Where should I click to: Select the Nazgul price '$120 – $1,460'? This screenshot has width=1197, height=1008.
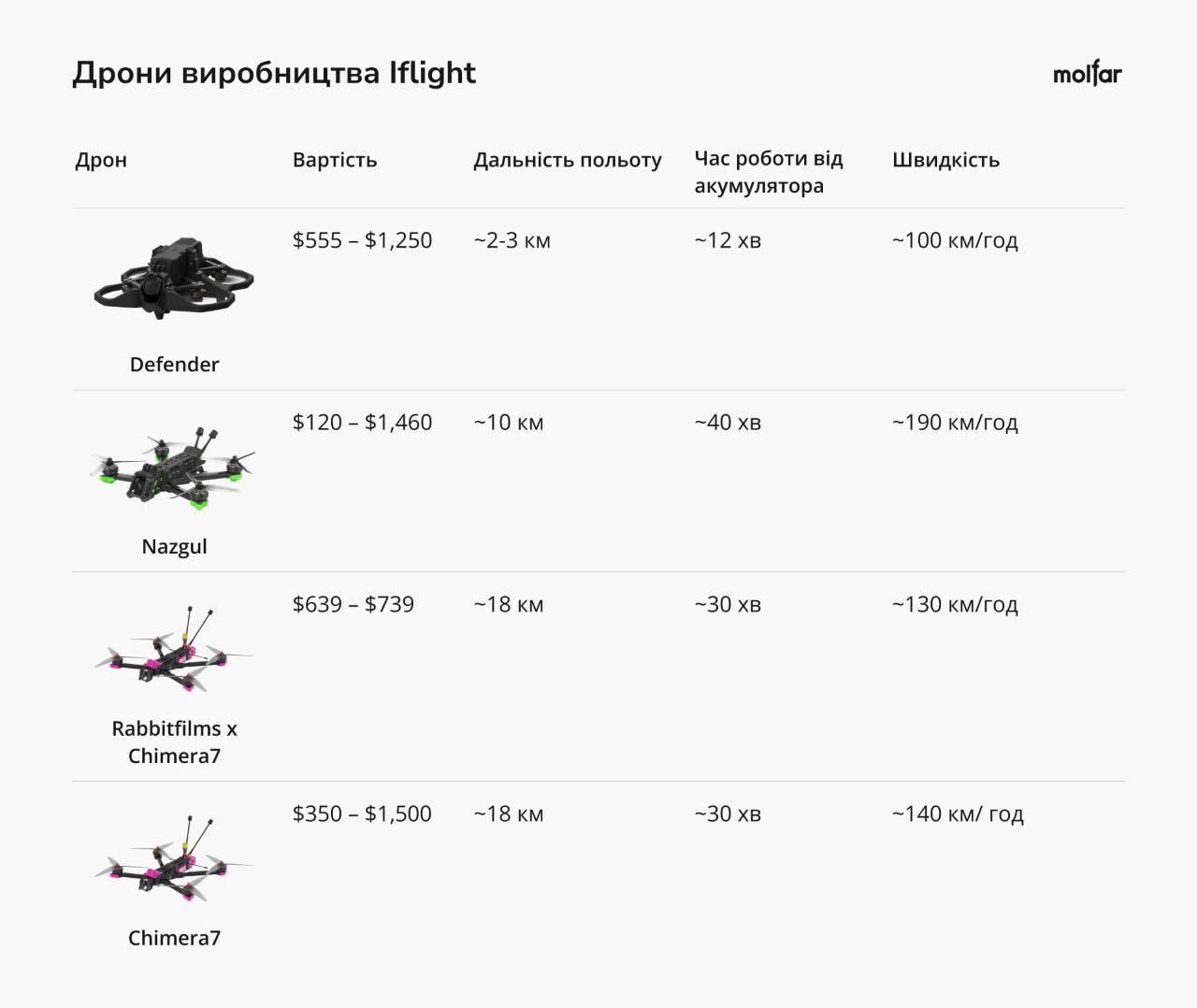(x=362, y=423)
